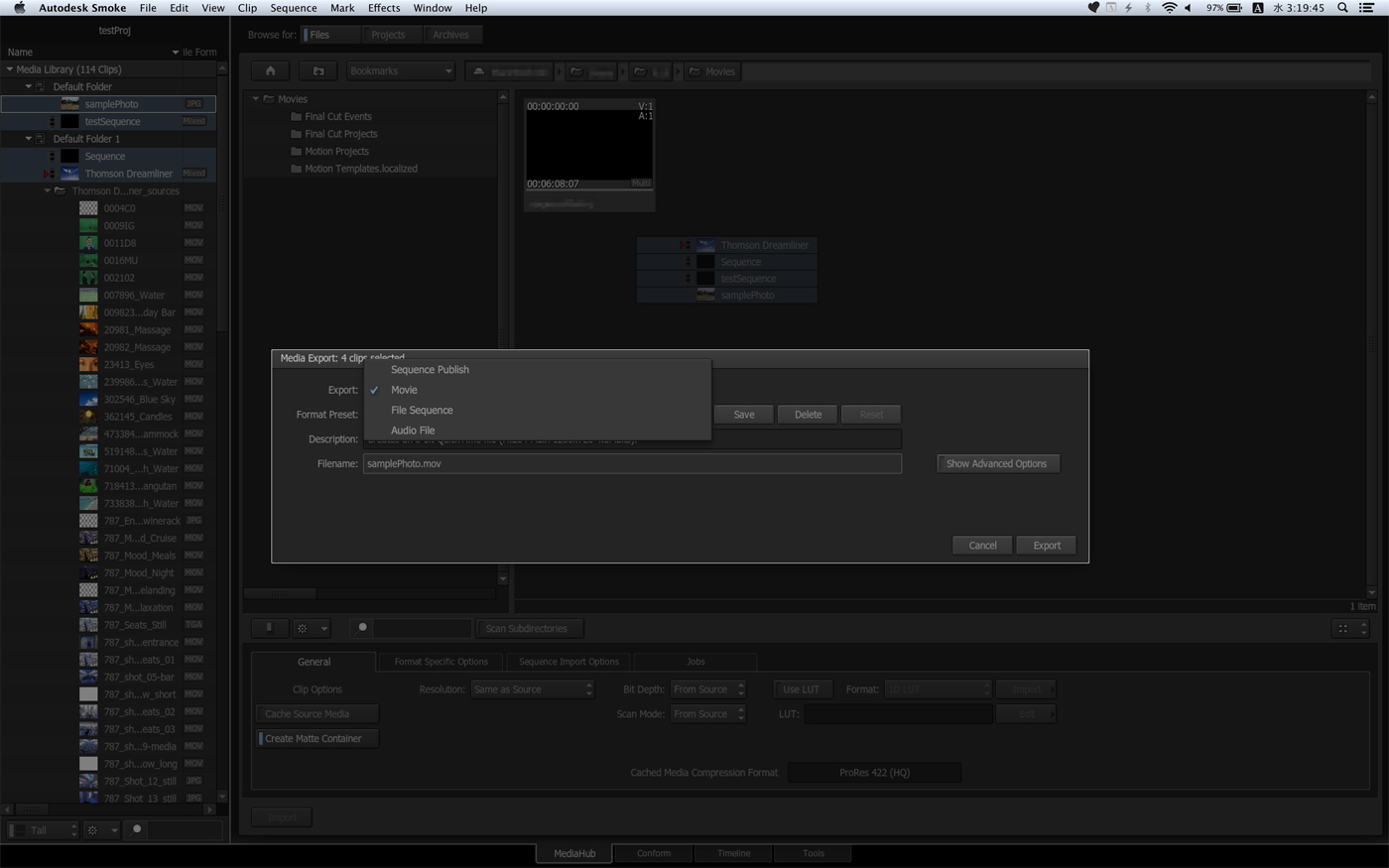This screenshot has height=868, width=1389.
Task: Click the grid view icon near the item count
Action: tap(1345, 627)
